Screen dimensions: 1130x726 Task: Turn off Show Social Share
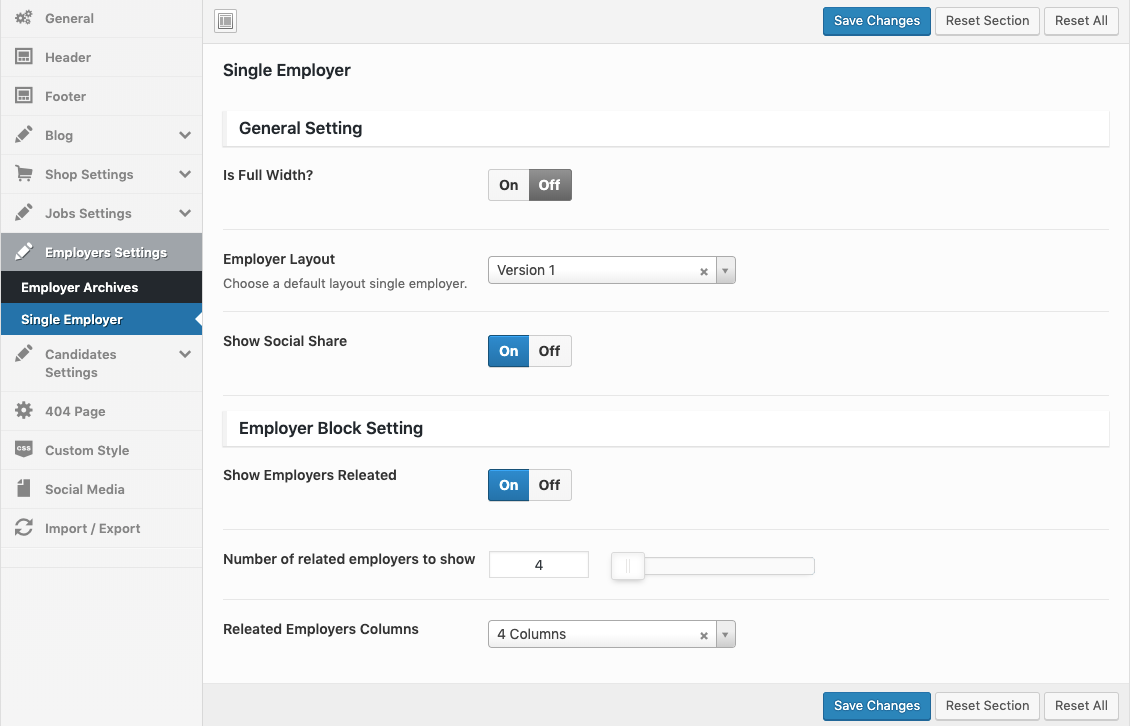[x=549, y=351]
